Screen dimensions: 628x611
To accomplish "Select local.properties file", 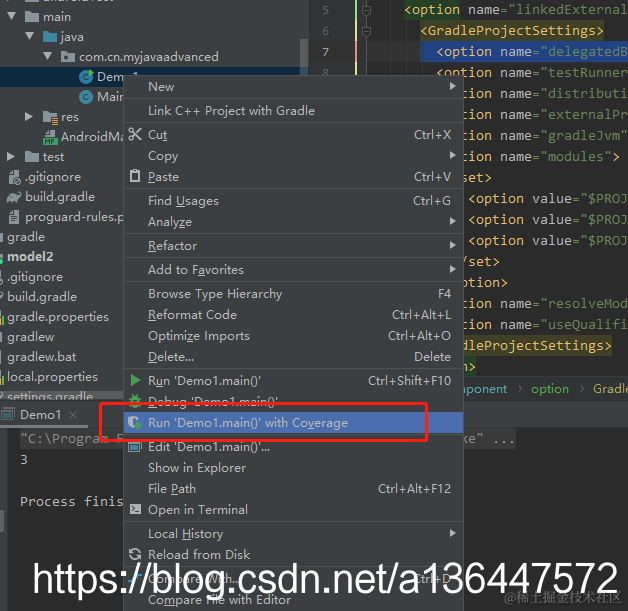I will tap(52, 377).
